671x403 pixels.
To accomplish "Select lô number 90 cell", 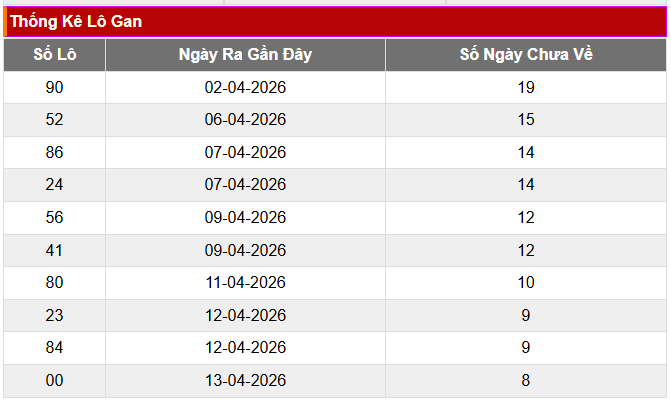I will [54, 87].
